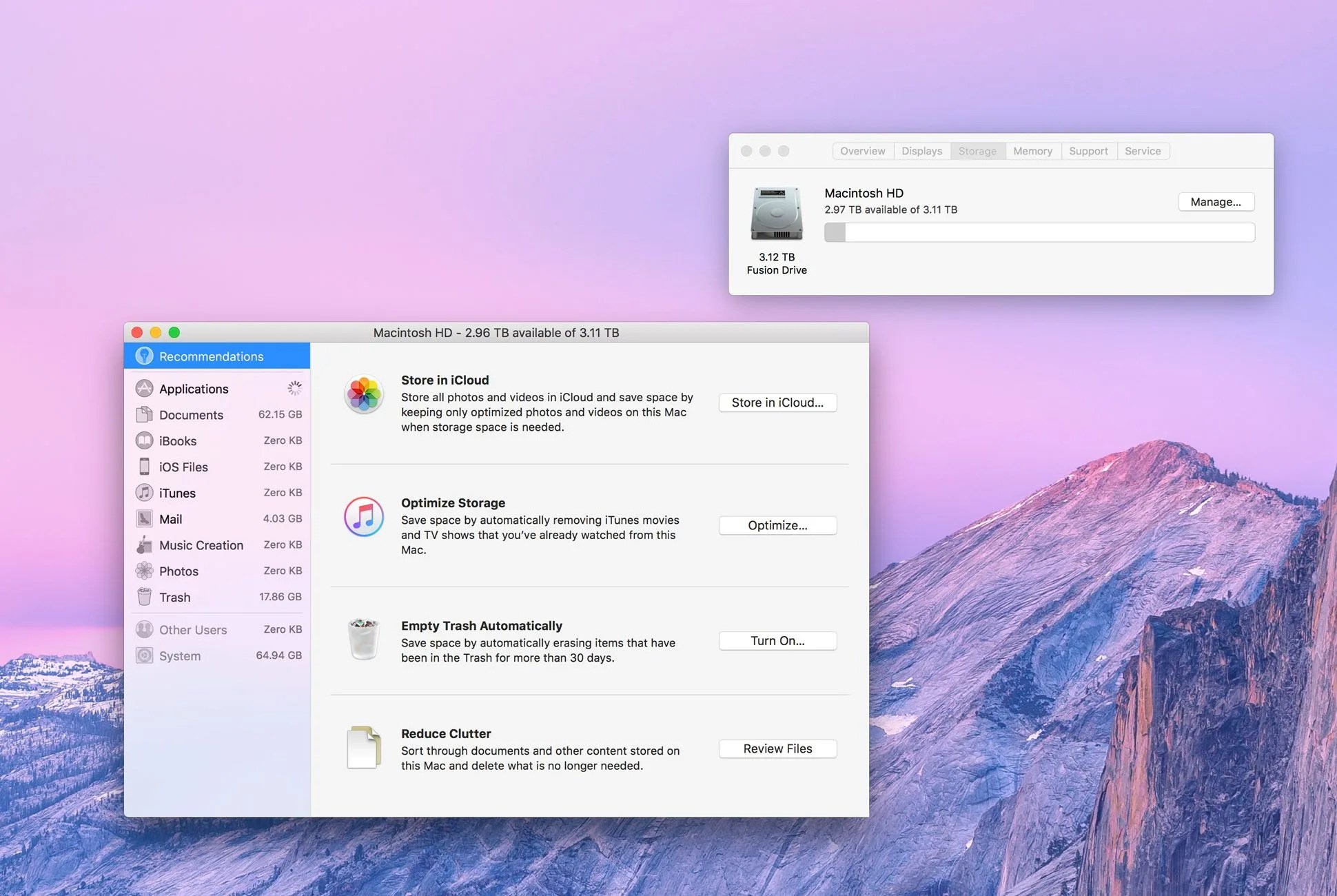
Task: Open the Support tab
Action: 1089,151
